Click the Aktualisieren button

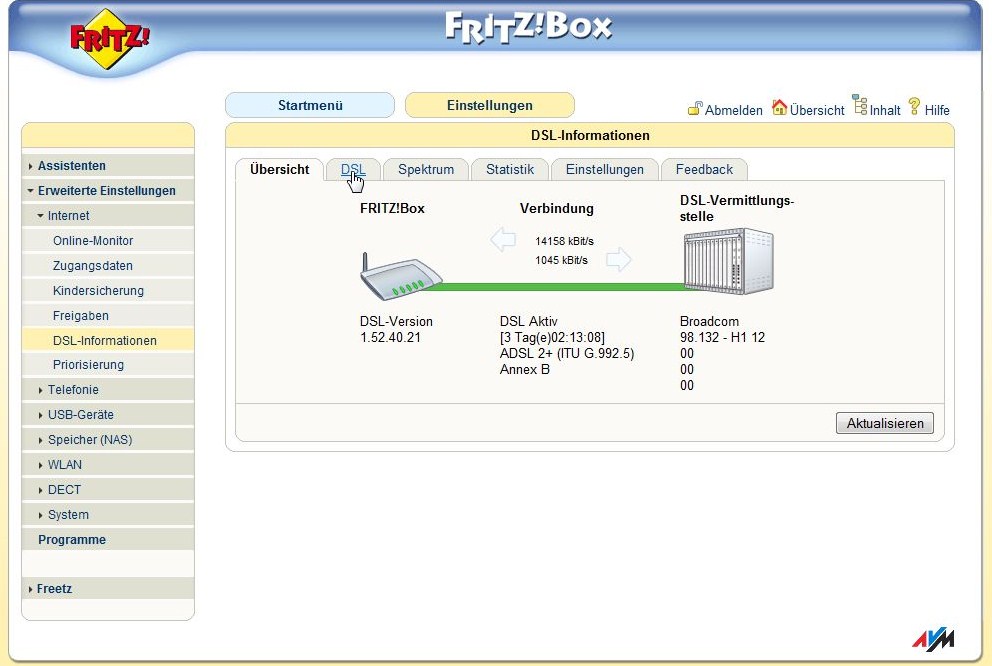point(884,423)
